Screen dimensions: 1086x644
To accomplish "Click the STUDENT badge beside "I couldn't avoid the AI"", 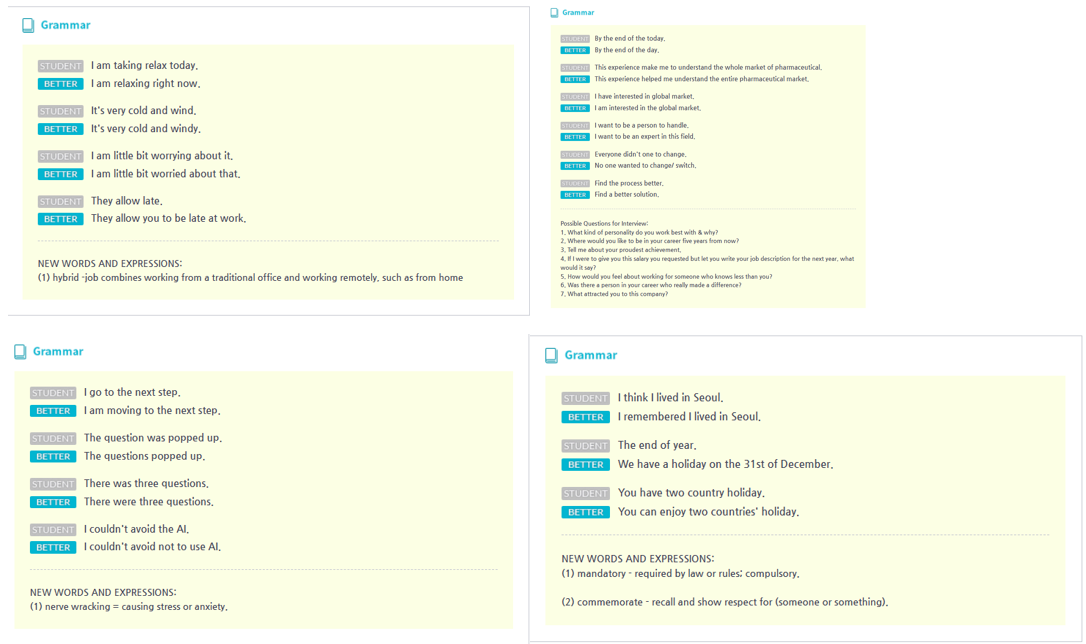I will pos(52,530).
